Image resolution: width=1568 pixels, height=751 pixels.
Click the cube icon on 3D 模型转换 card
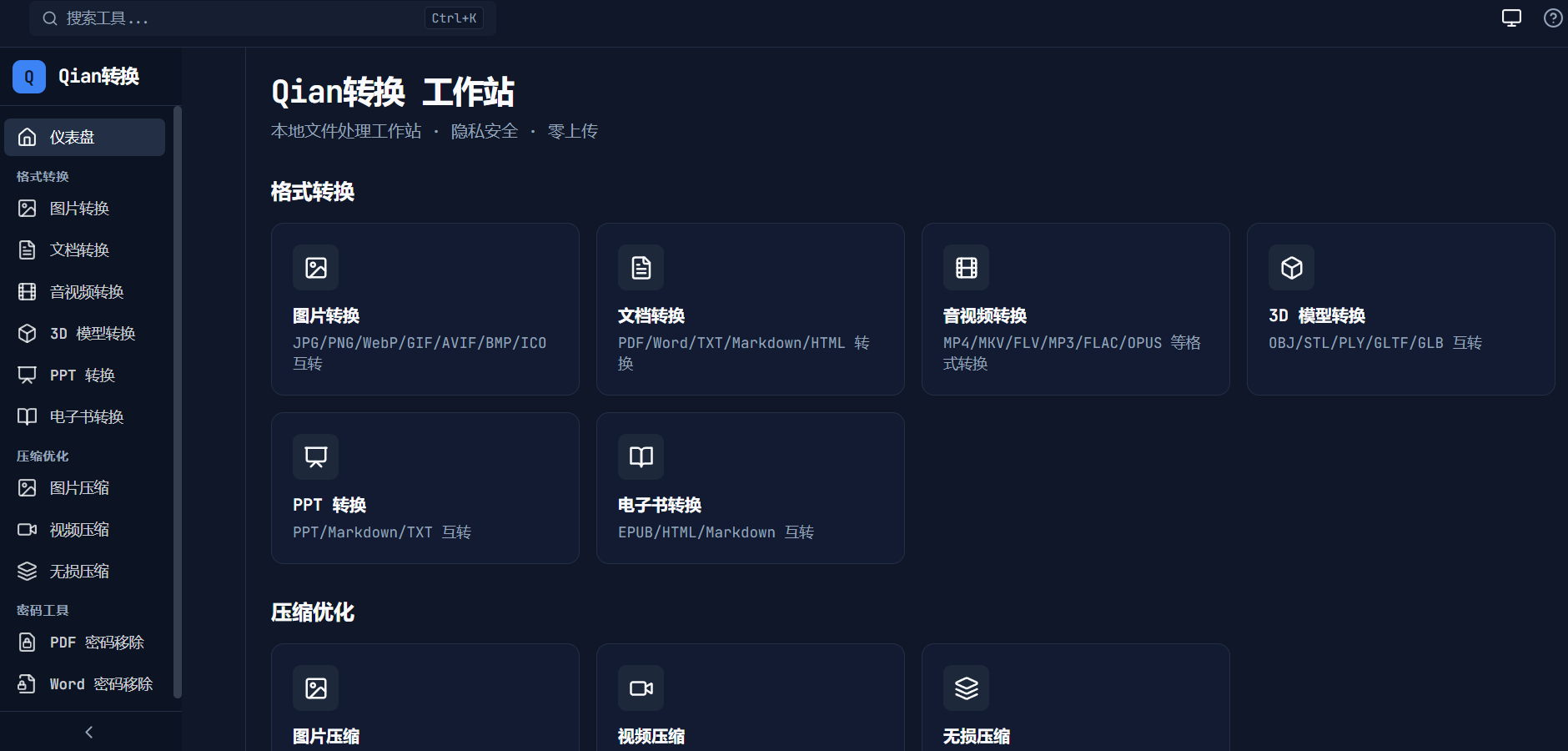1292,268
